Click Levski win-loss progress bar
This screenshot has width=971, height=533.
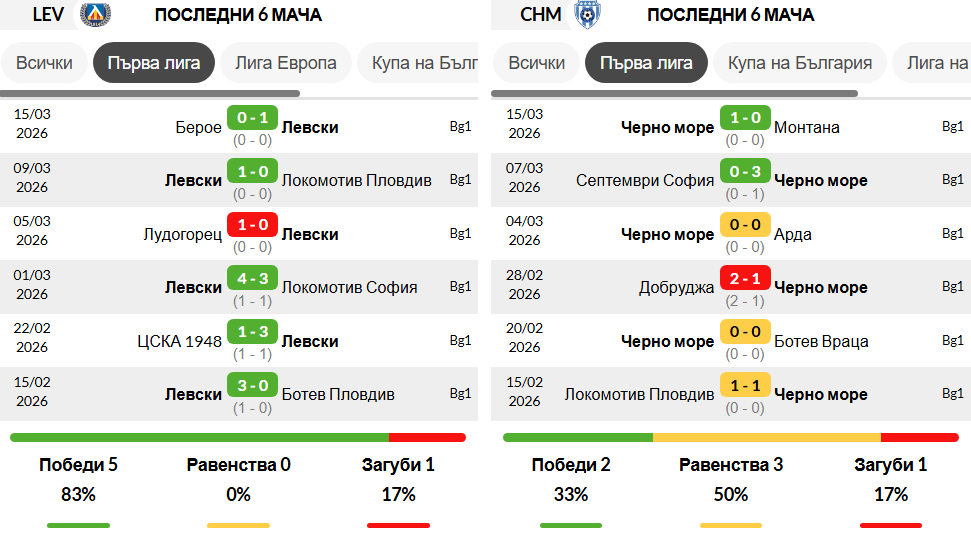237,437
